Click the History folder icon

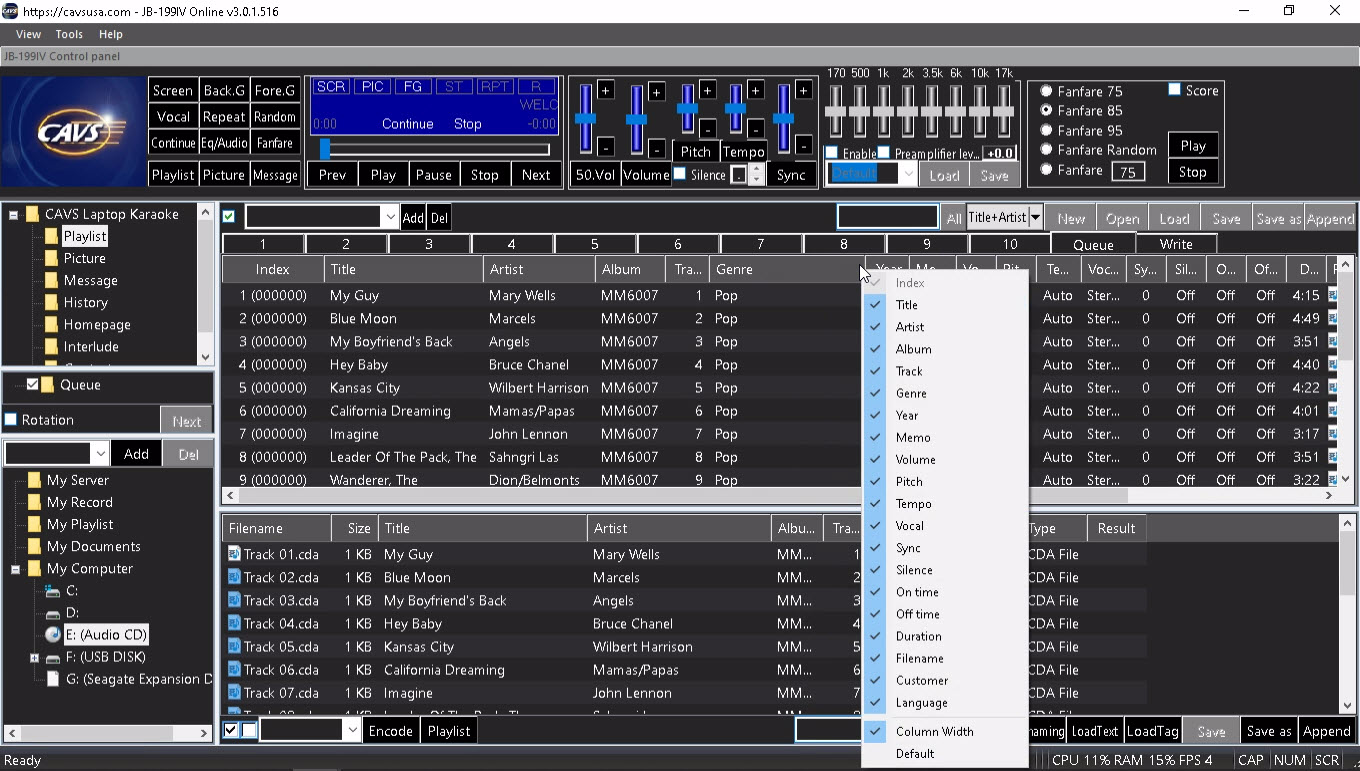tap(50, 302)
